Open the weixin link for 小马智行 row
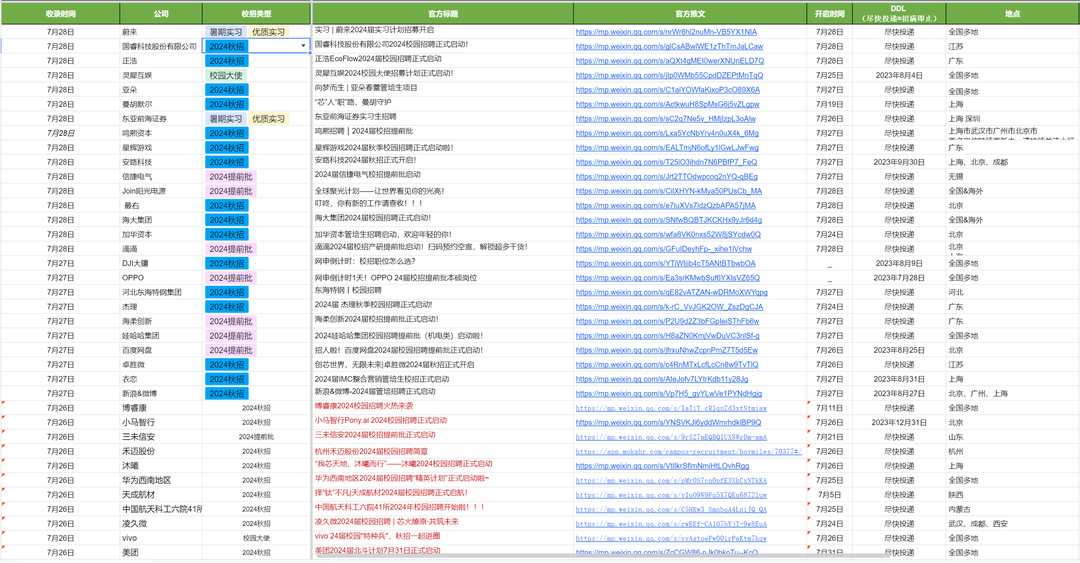The height and width of the screenshot is (563, 1080). tap(668, 422)
